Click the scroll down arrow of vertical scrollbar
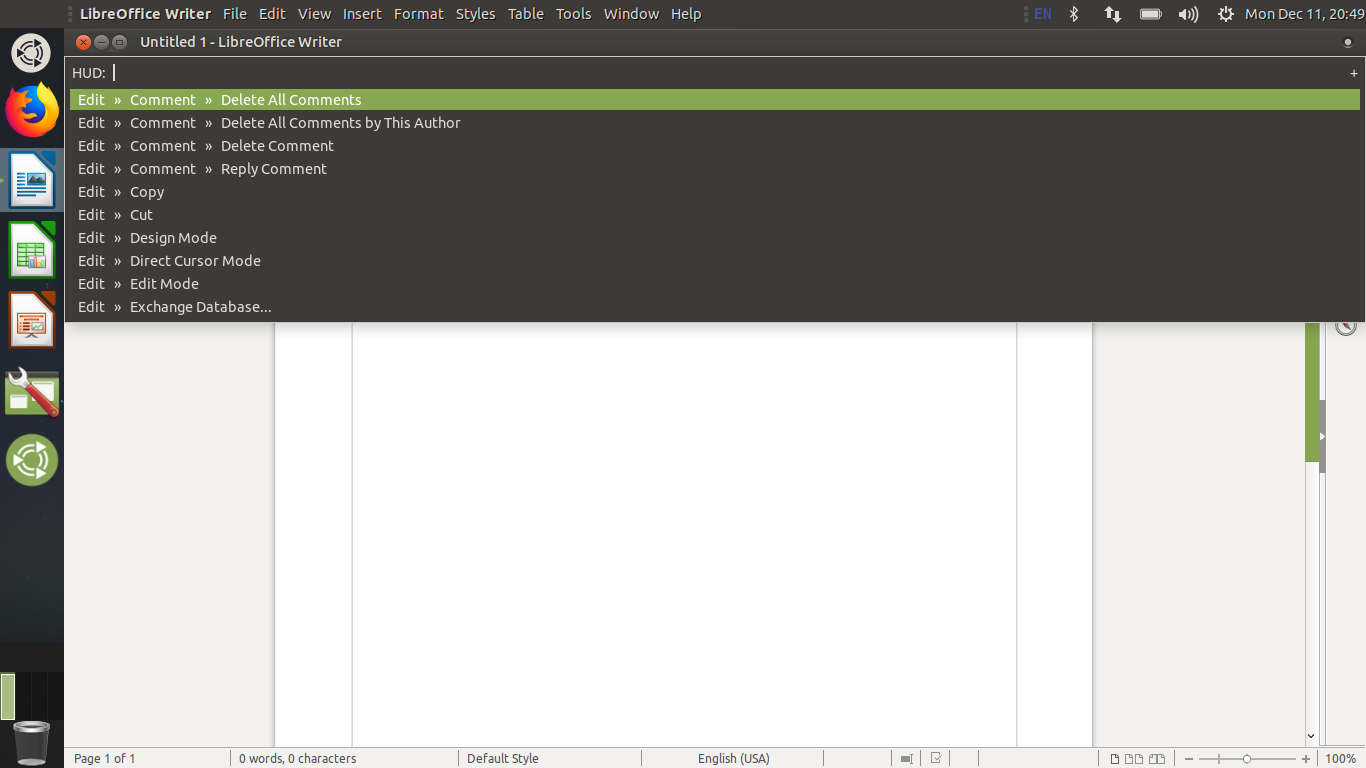1366x768 pixels. point(1311,736)
